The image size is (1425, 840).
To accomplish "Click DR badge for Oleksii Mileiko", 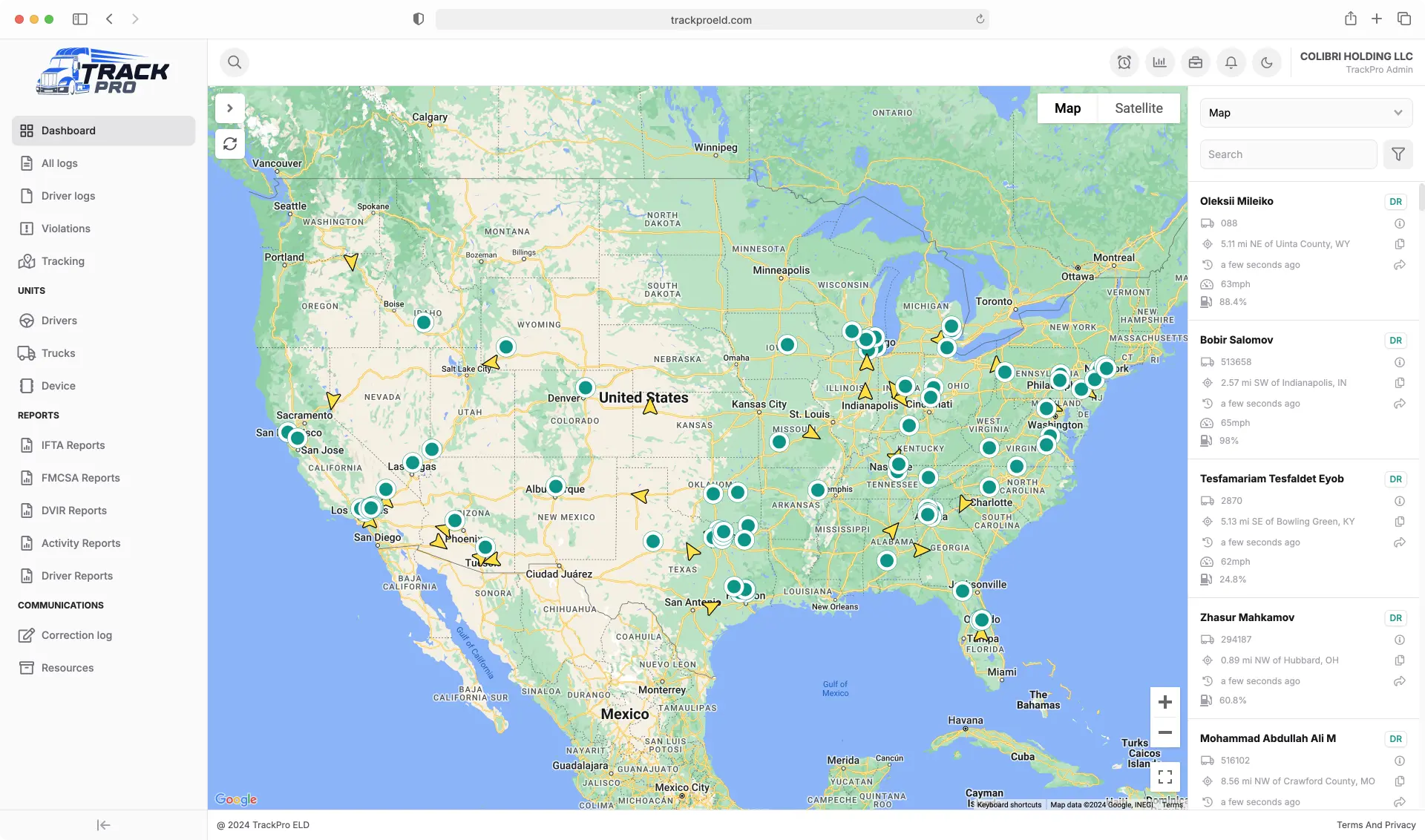I will click(1396, 202).
